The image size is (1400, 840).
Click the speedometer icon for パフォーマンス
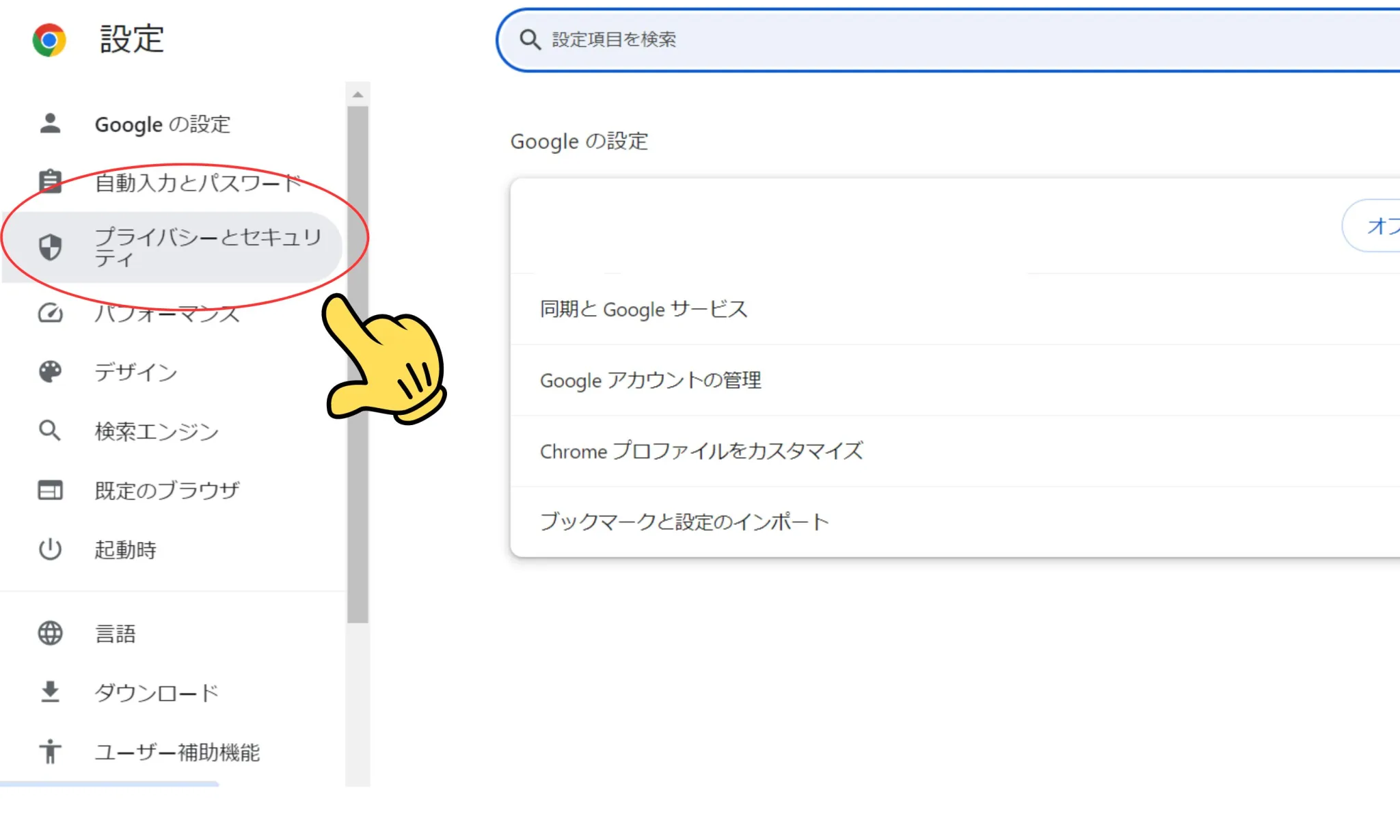pyautogui.click(x=50, y=313)
